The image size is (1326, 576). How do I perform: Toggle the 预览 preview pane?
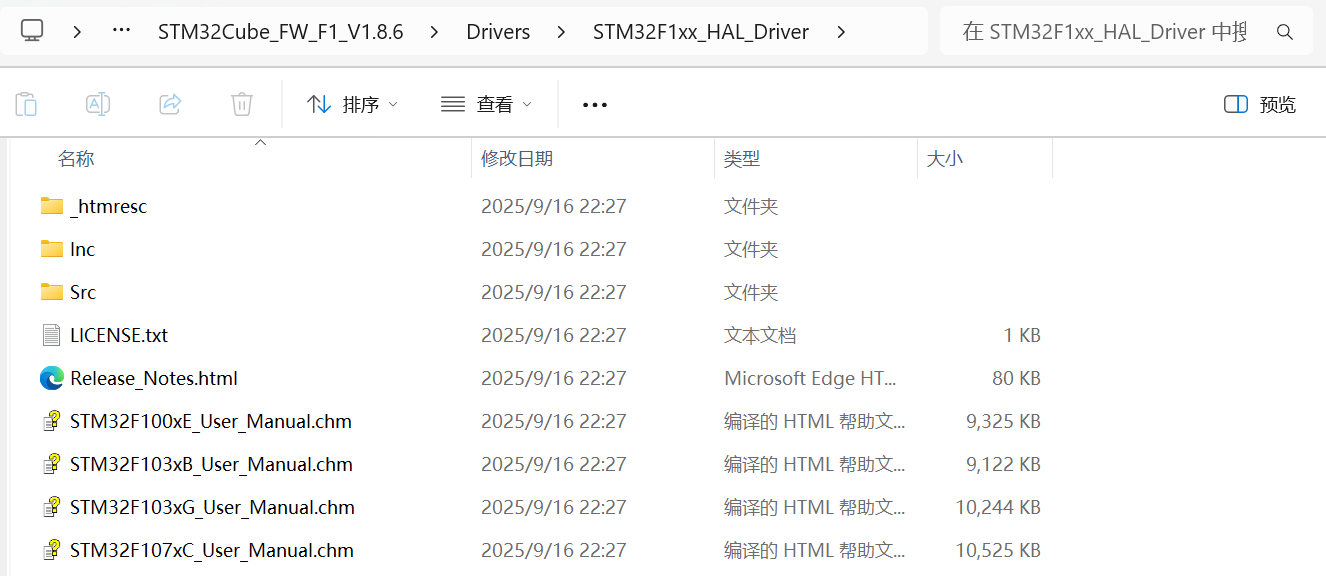point(1260,104)
